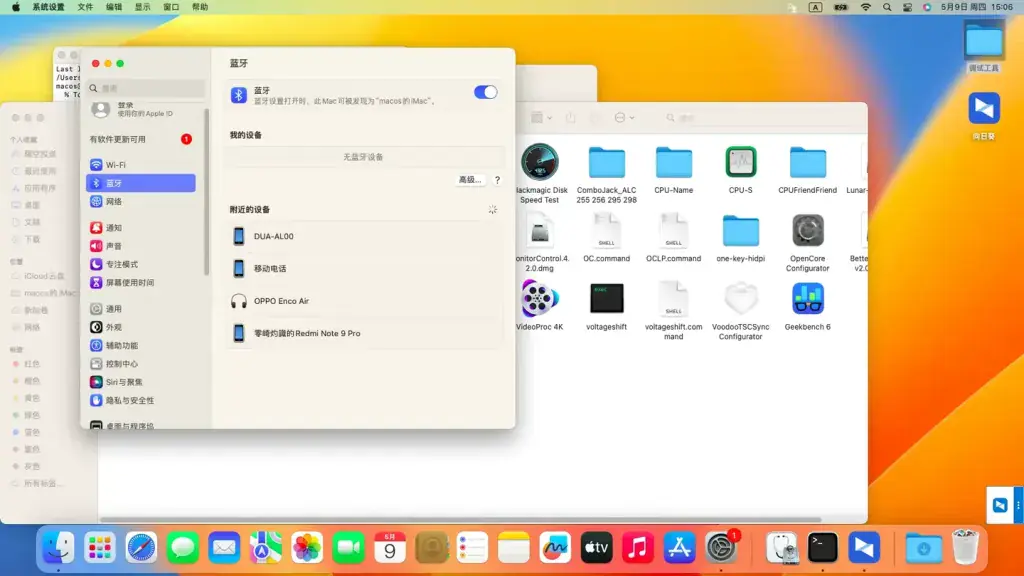Click the settings sidebar search field
The width and height of the screenshot is (1024, 576).
[x=146, y=88]
